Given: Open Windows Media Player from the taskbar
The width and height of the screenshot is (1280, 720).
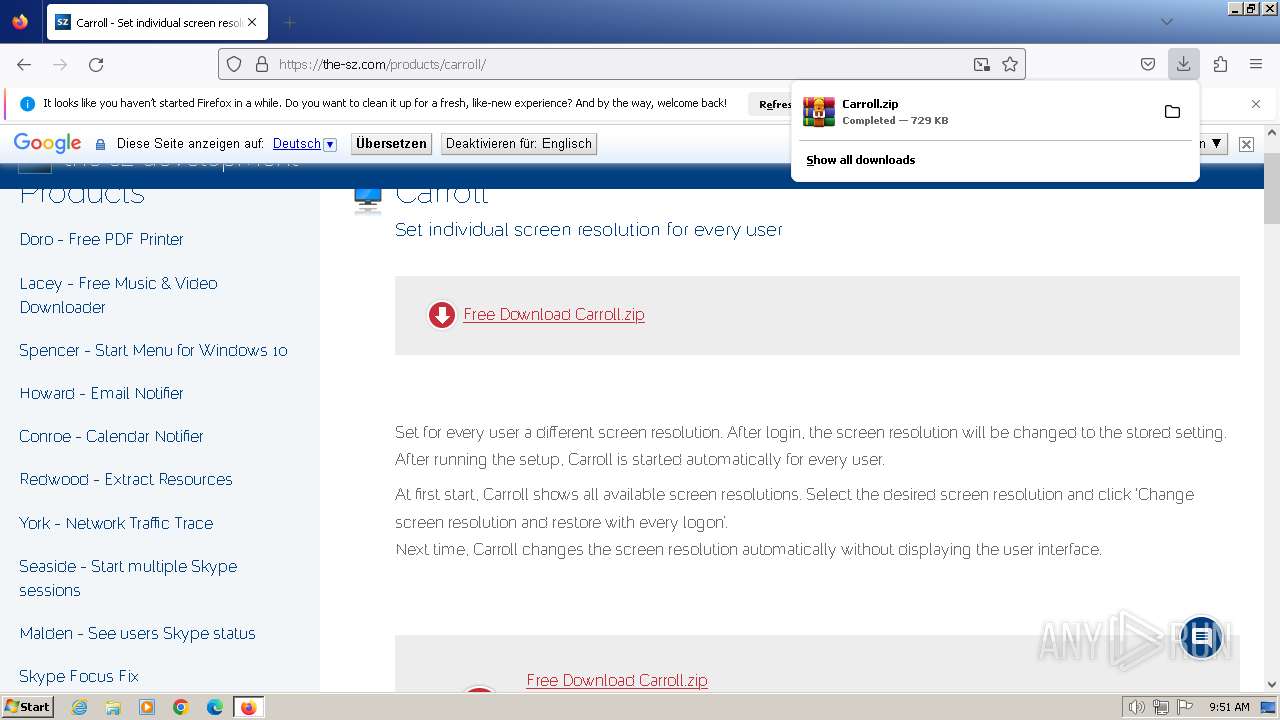Looking at the screenshot, I should (147, 707).
